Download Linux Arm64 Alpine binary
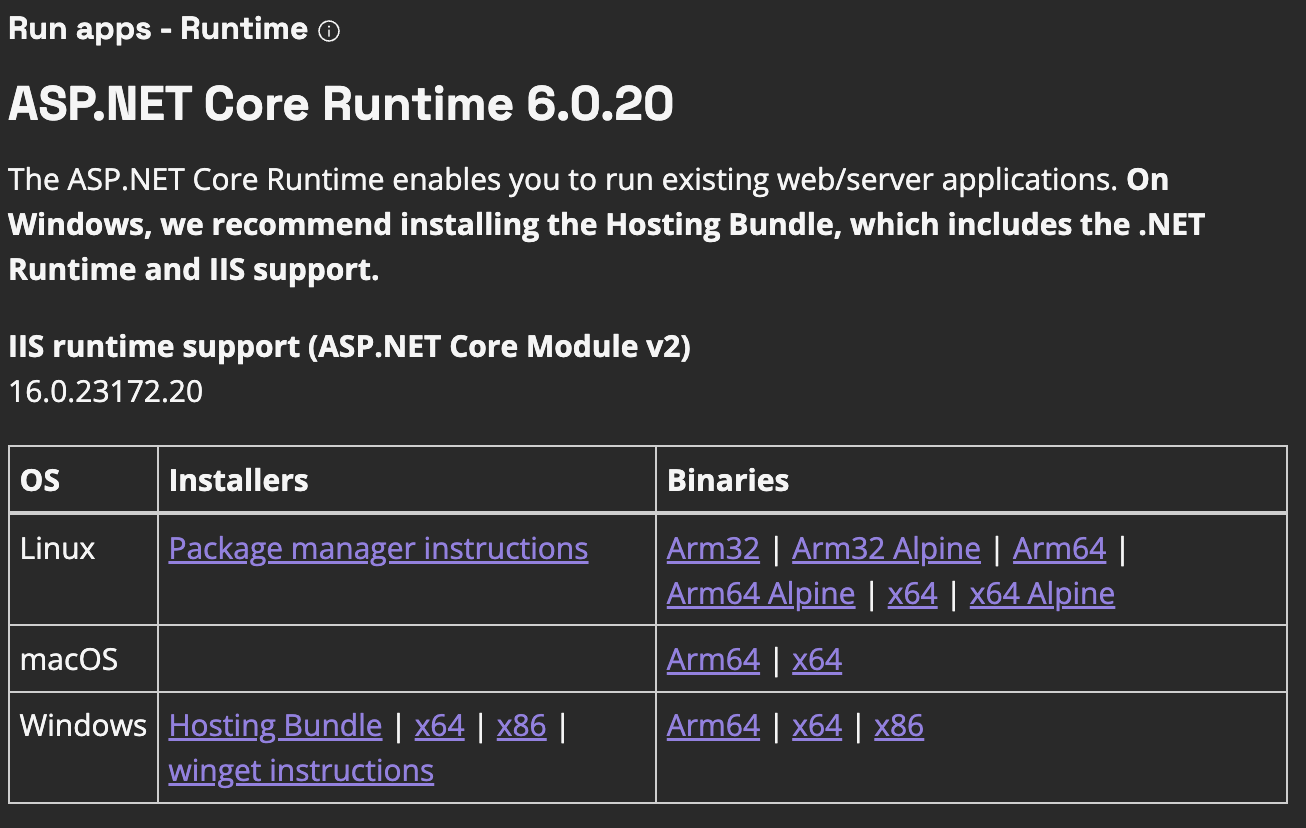Image resolution: width=1306 pixels, height=828 pixels. point(761,594)
